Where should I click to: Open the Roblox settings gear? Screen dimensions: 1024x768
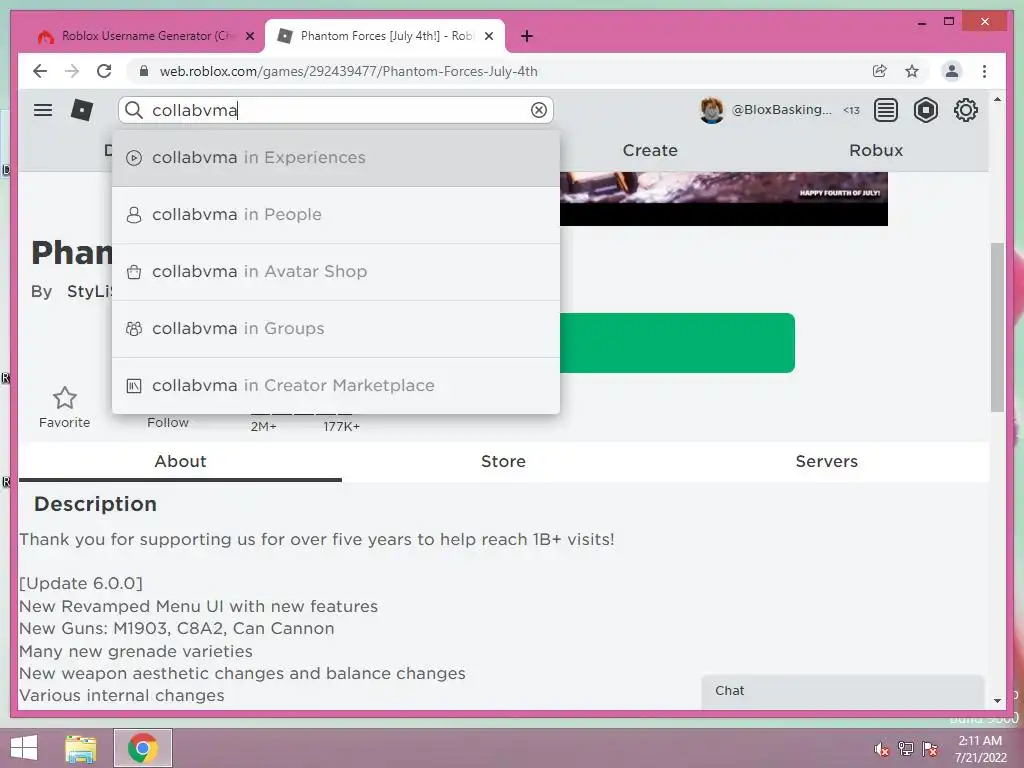pyautogui.click(x=965, y=110)
